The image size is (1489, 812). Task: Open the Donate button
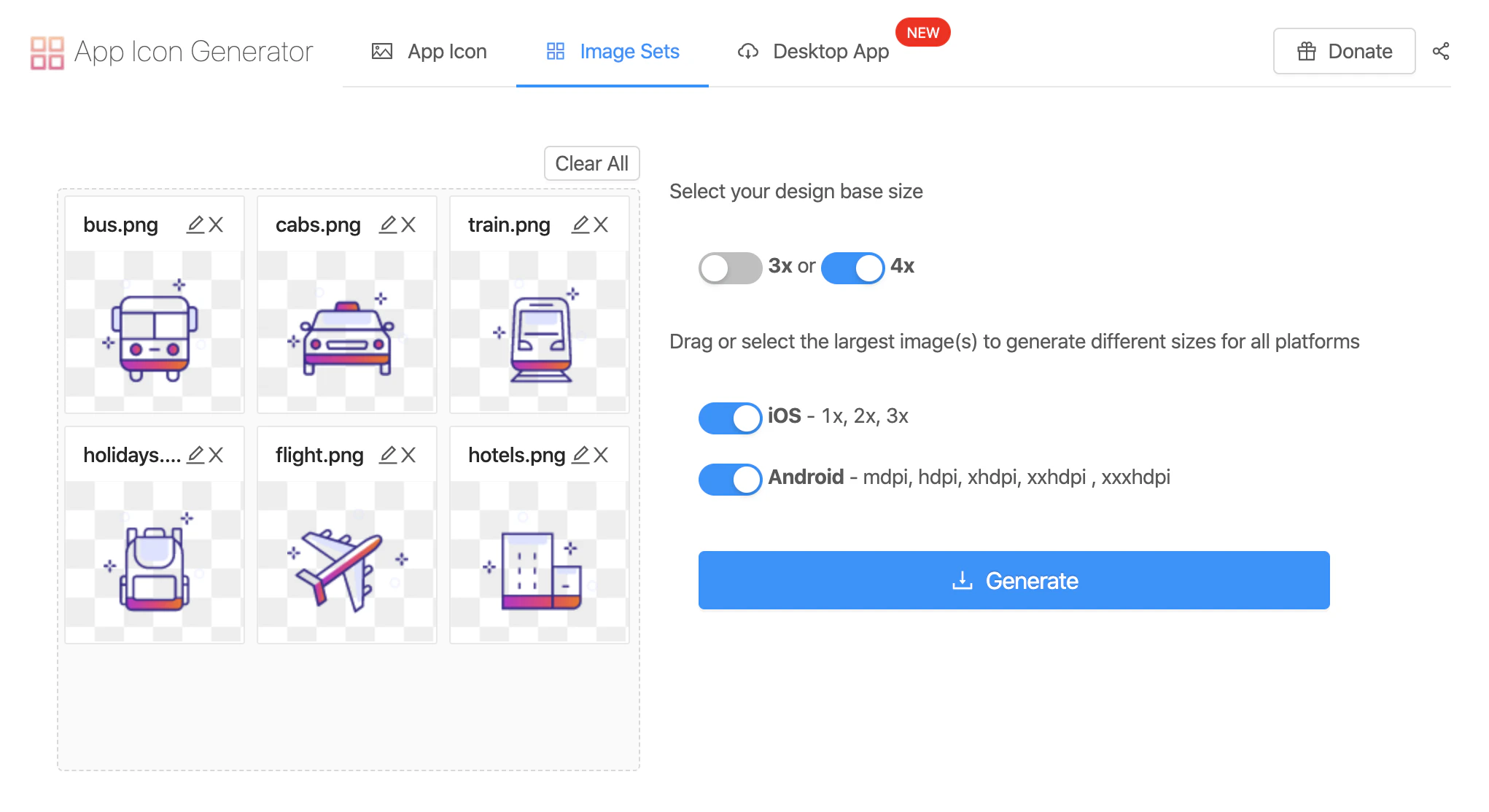coord(1344,51)
